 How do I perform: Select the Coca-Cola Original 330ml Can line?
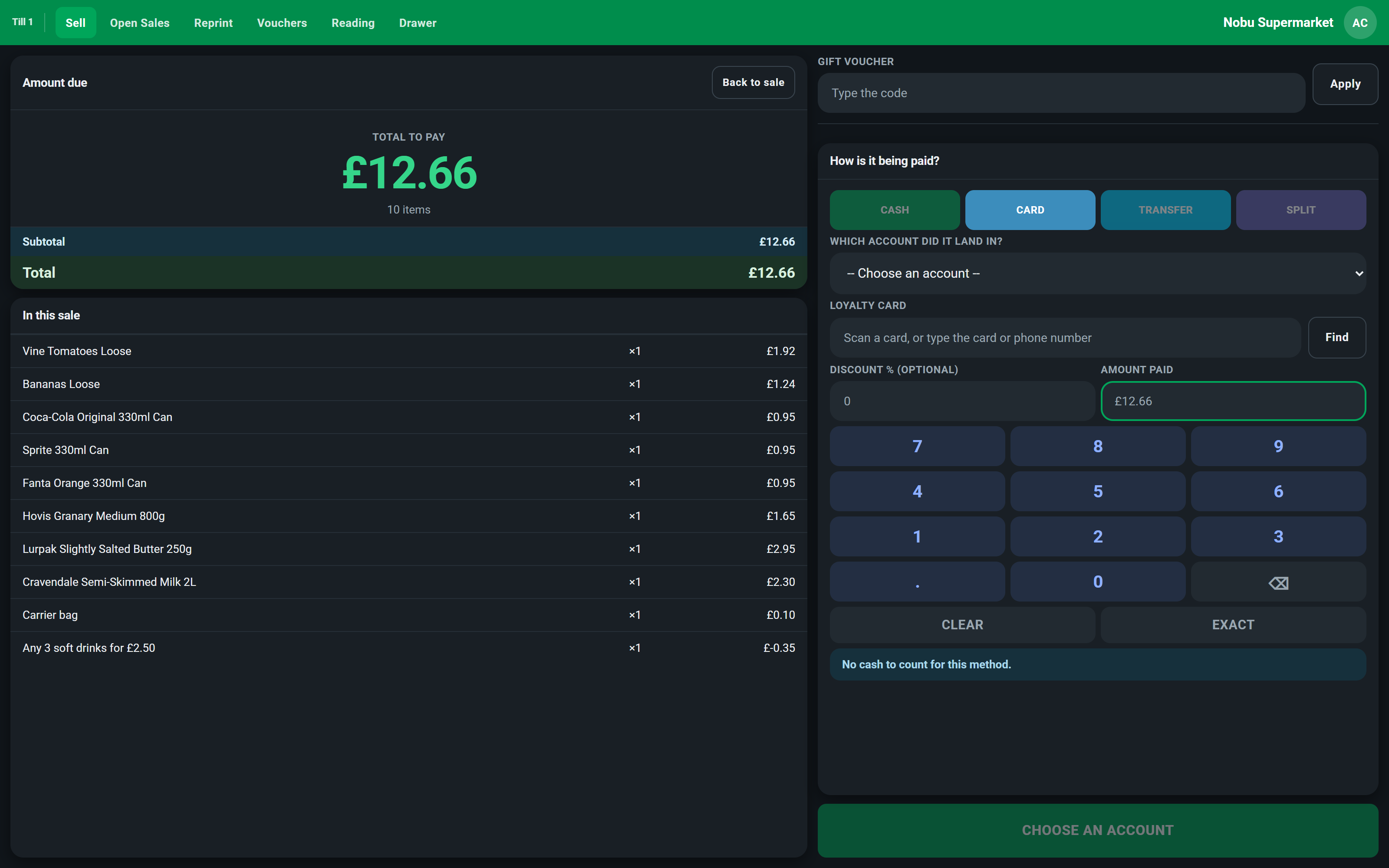(408, 417)
